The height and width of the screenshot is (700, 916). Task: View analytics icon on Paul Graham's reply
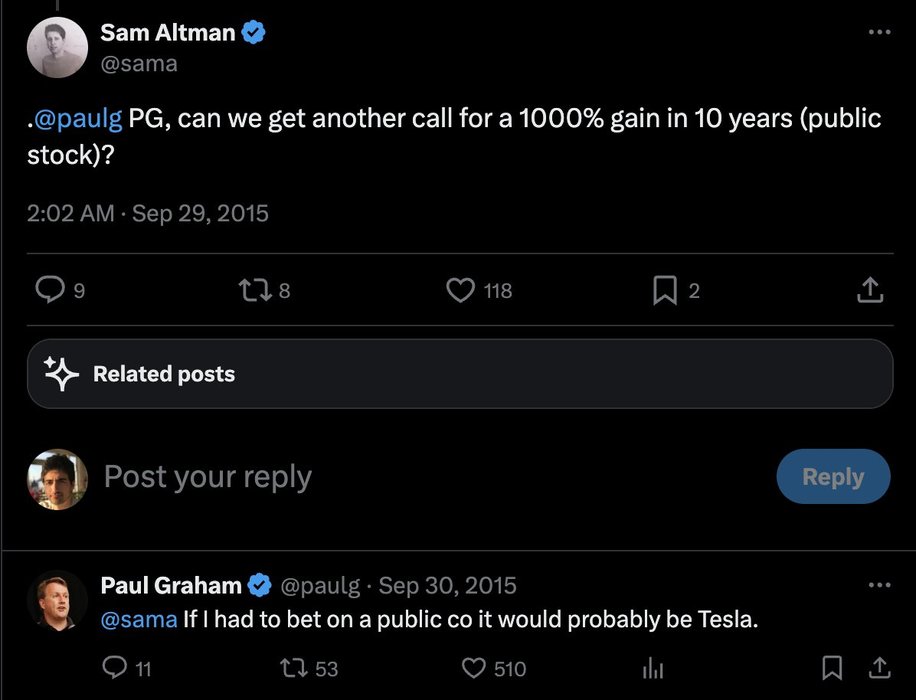coord(653,668)
